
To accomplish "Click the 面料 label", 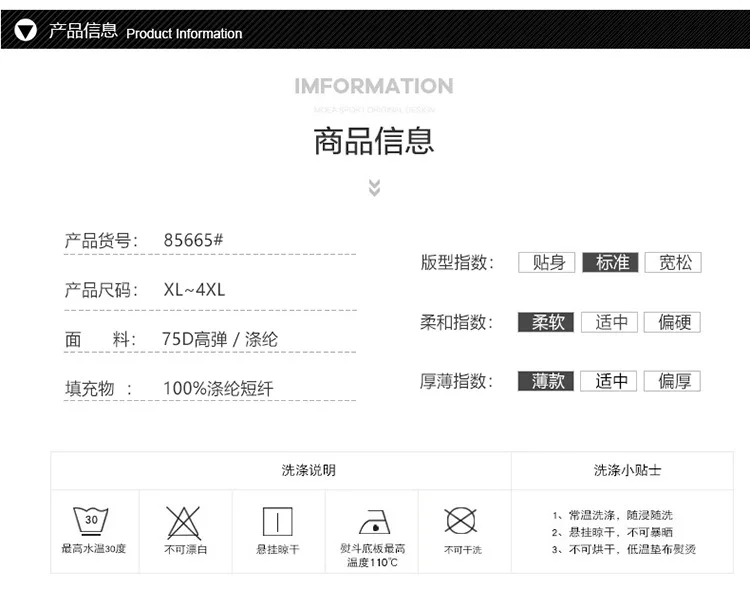I will (100, 340).
